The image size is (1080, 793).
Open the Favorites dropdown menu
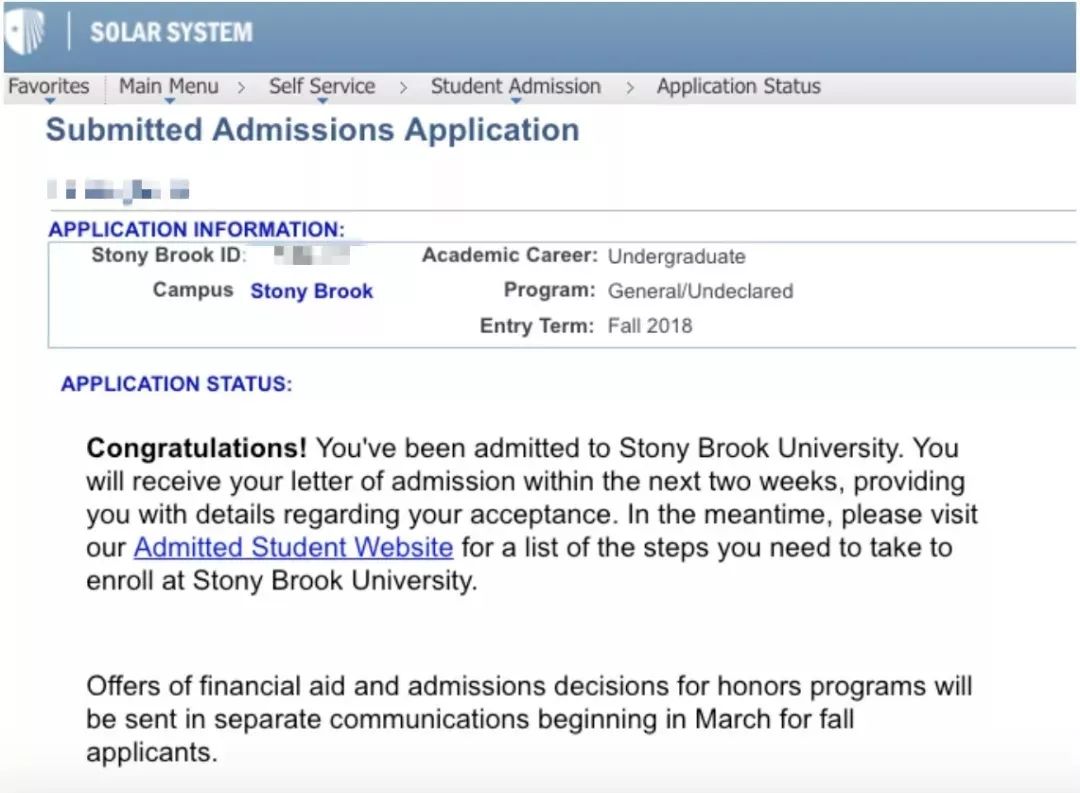48,87
